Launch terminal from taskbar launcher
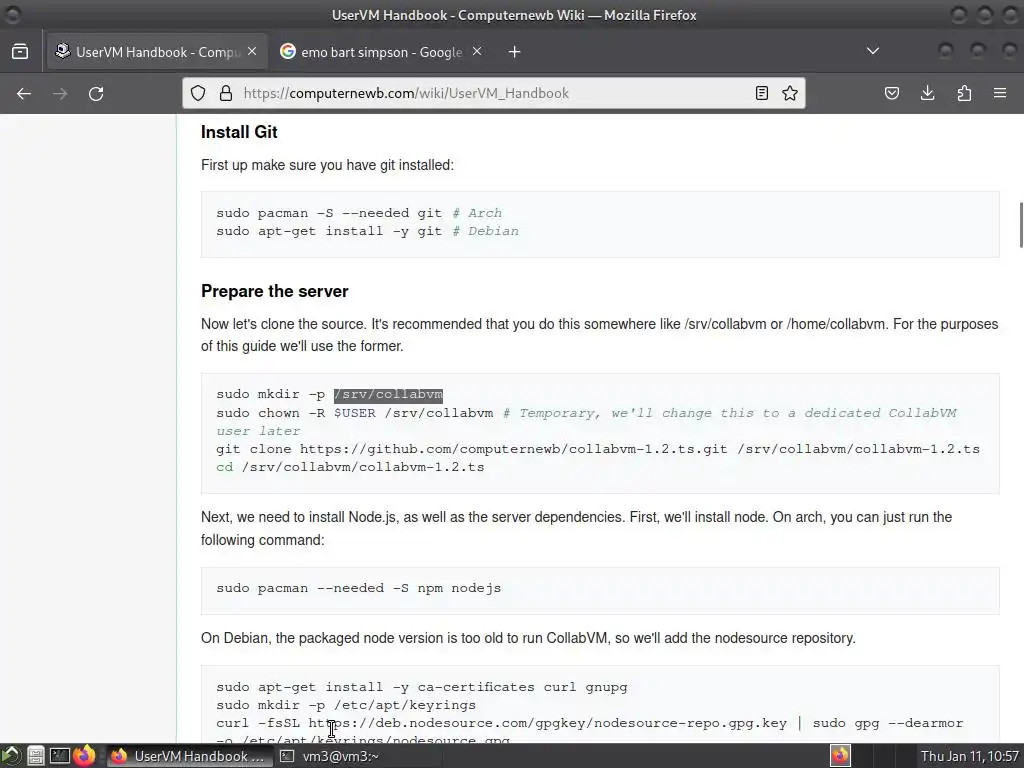Screen dimensions: 1024x768 pos(59,756)
